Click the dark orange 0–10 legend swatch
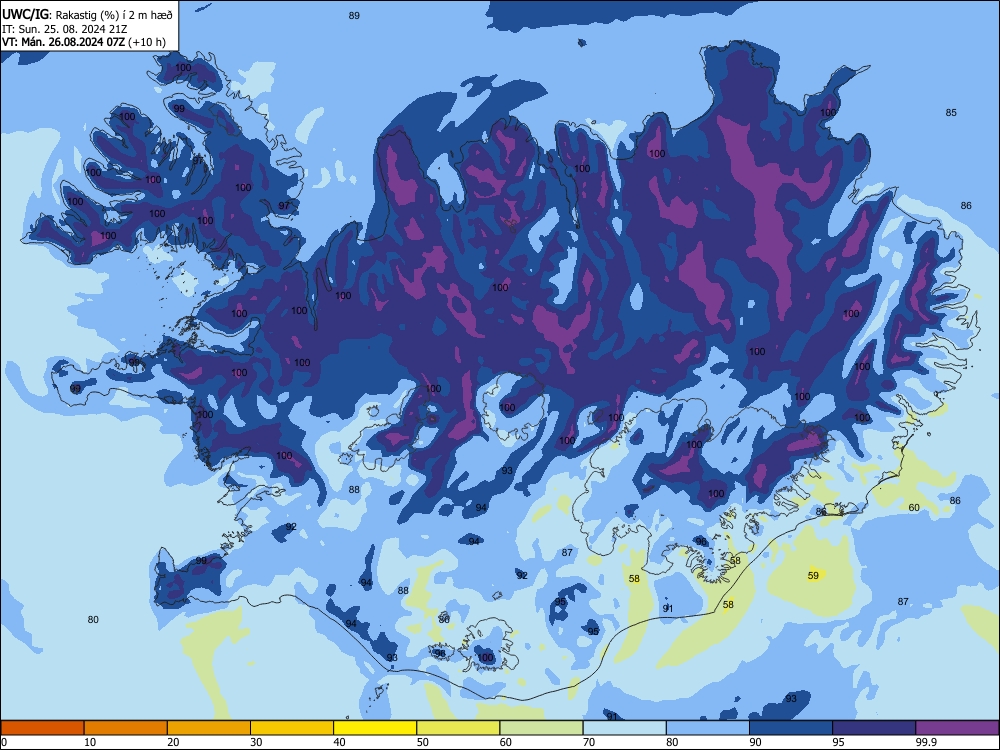 [42, 728]
